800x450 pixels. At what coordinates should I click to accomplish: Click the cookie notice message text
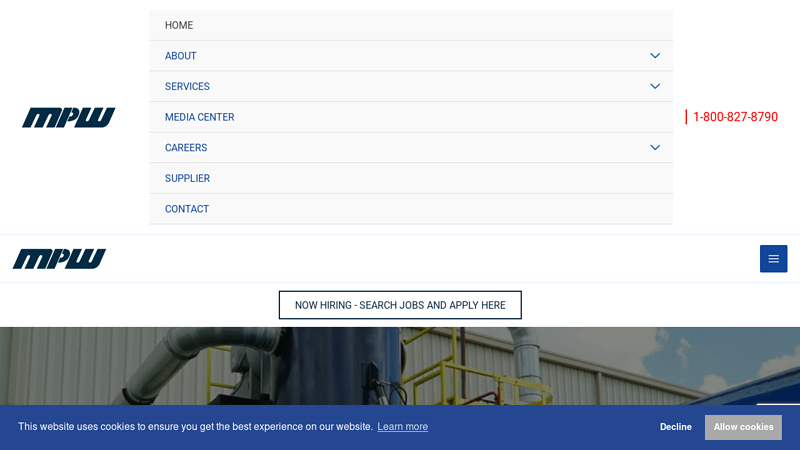(195, 427)
